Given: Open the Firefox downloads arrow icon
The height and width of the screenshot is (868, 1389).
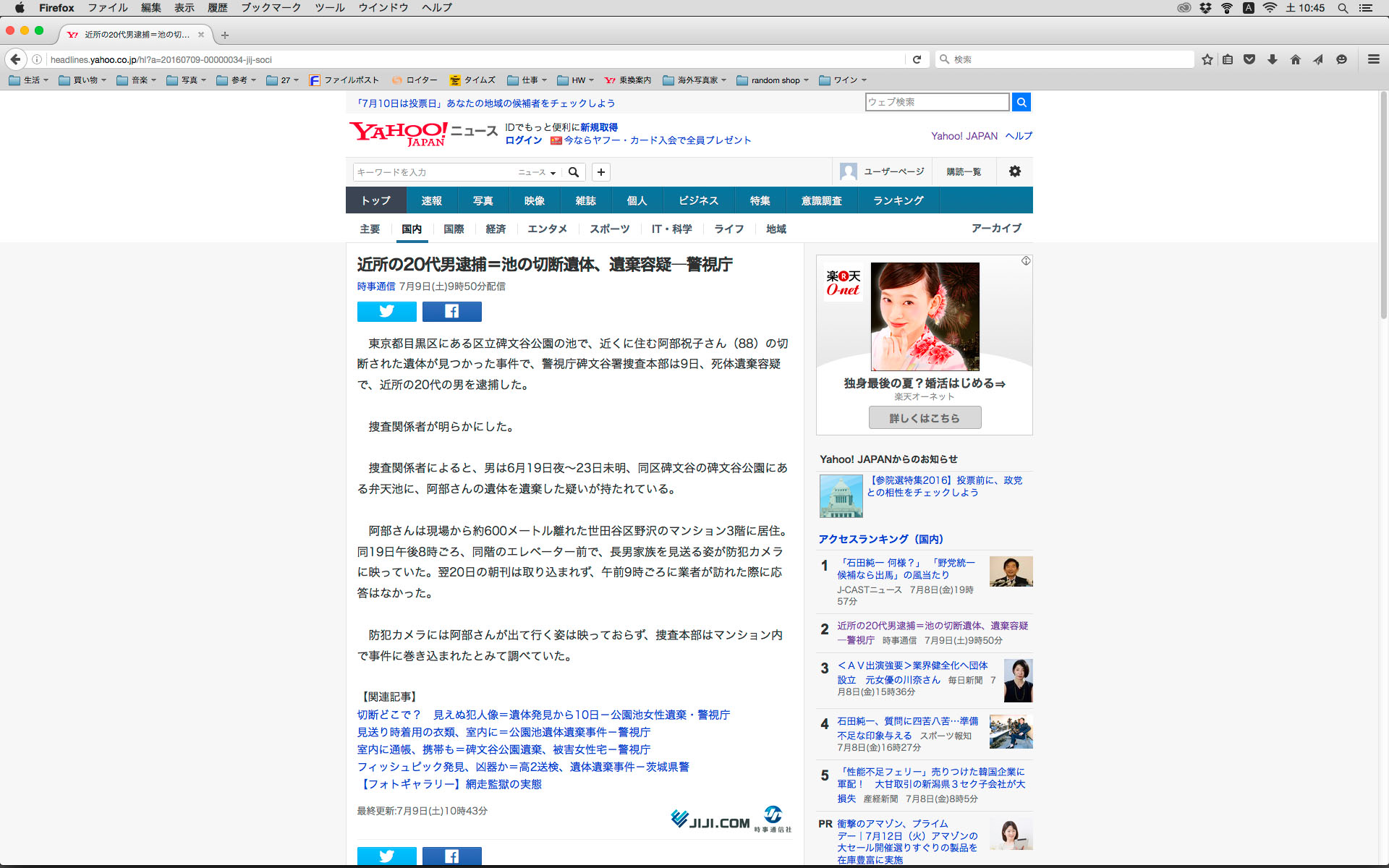Looking at the screenshot, I should click(1272, 59).
